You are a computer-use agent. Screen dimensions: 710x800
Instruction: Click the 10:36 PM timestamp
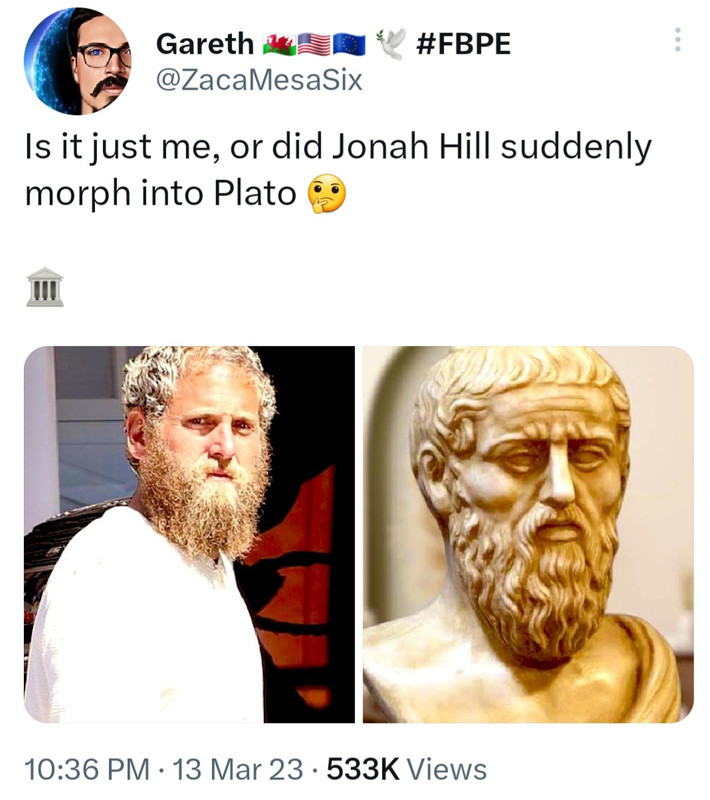tap(87, 769)
